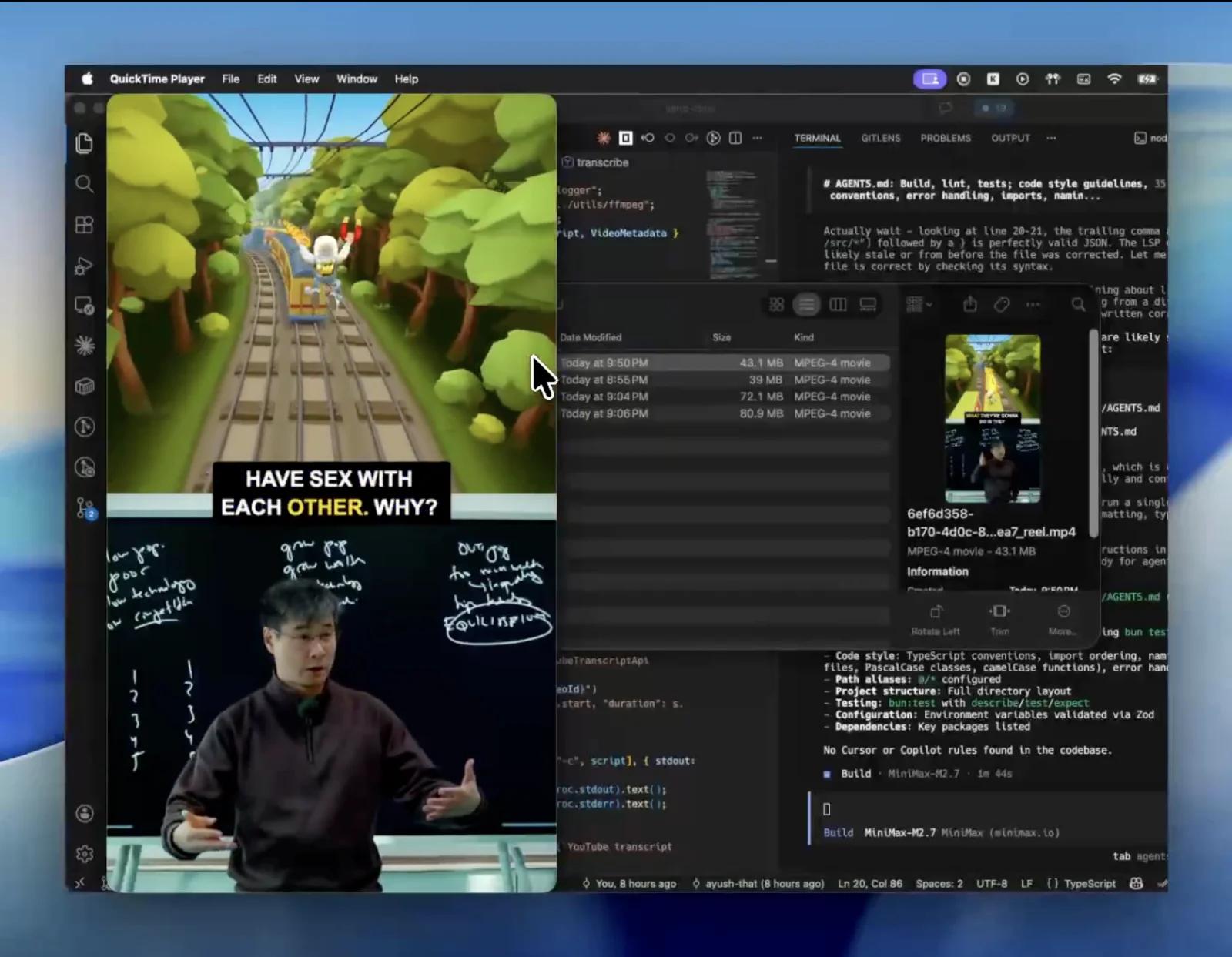Click the Spaces: 2 indentation setting

pos(939,883)
